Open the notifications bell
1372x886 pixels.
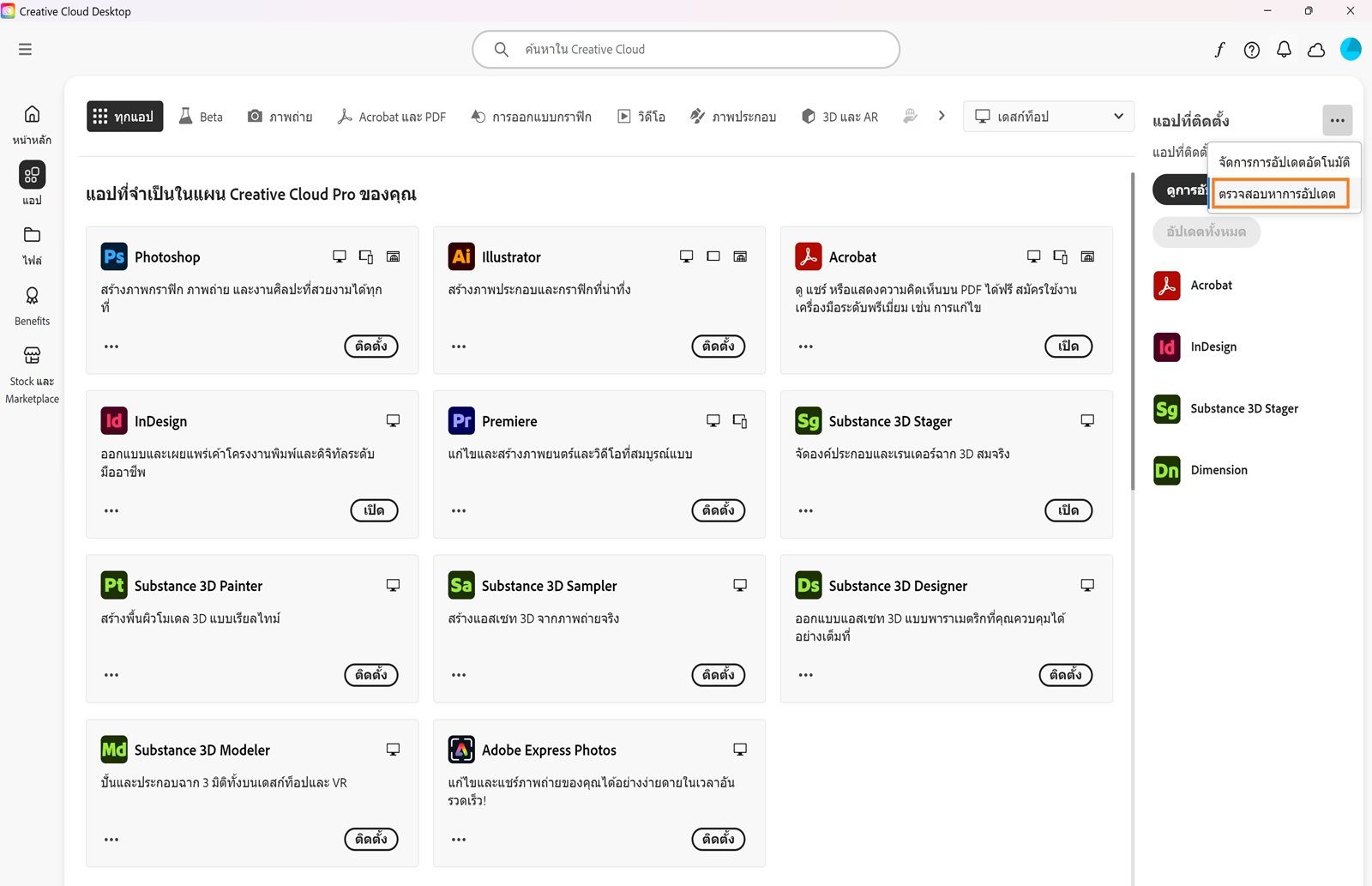[x=1284, y=50]
